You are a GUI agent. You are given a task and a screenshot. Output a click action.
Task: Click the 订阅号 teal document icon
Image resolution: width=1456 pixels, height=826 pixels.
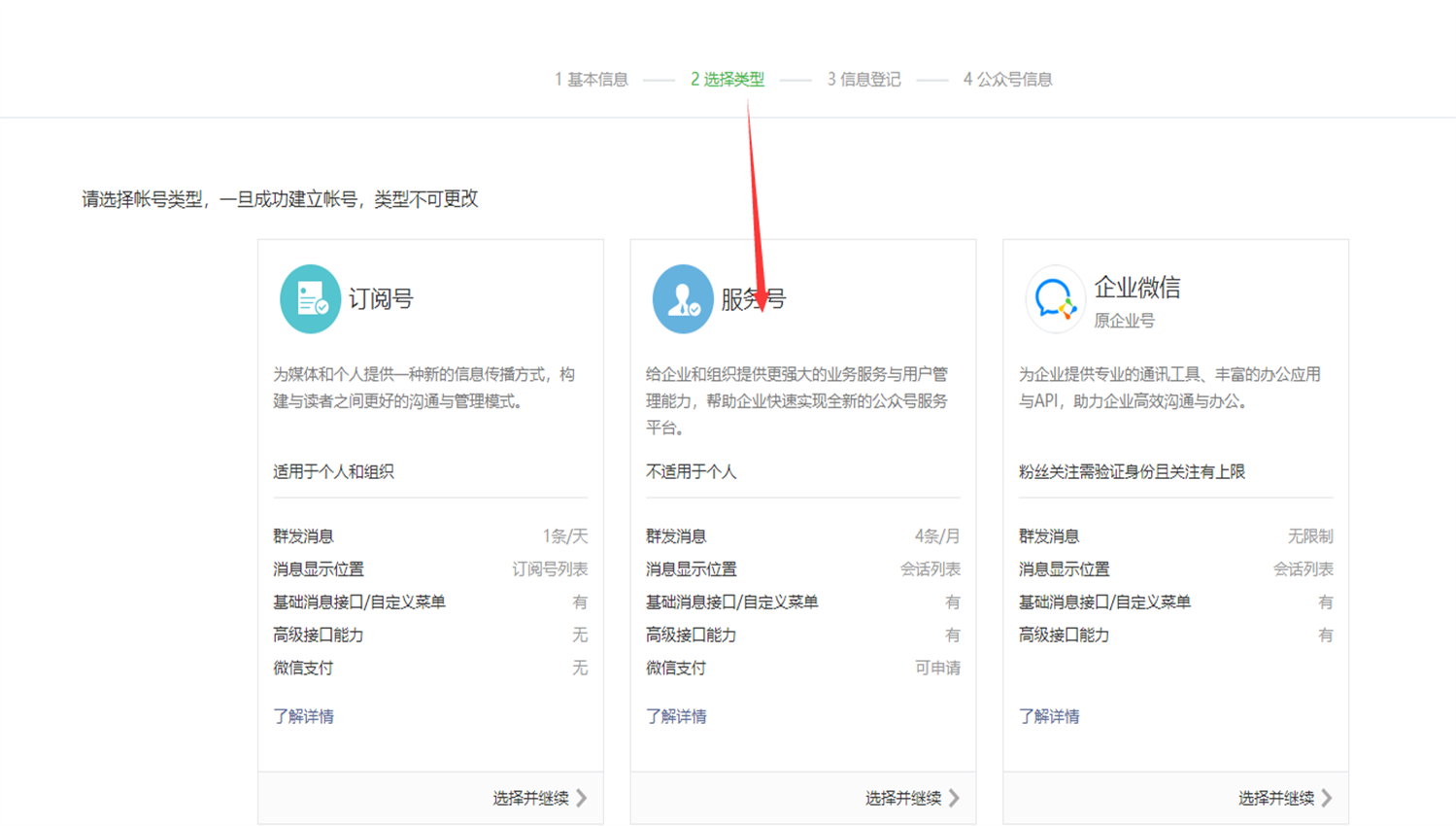pos(310,299)
